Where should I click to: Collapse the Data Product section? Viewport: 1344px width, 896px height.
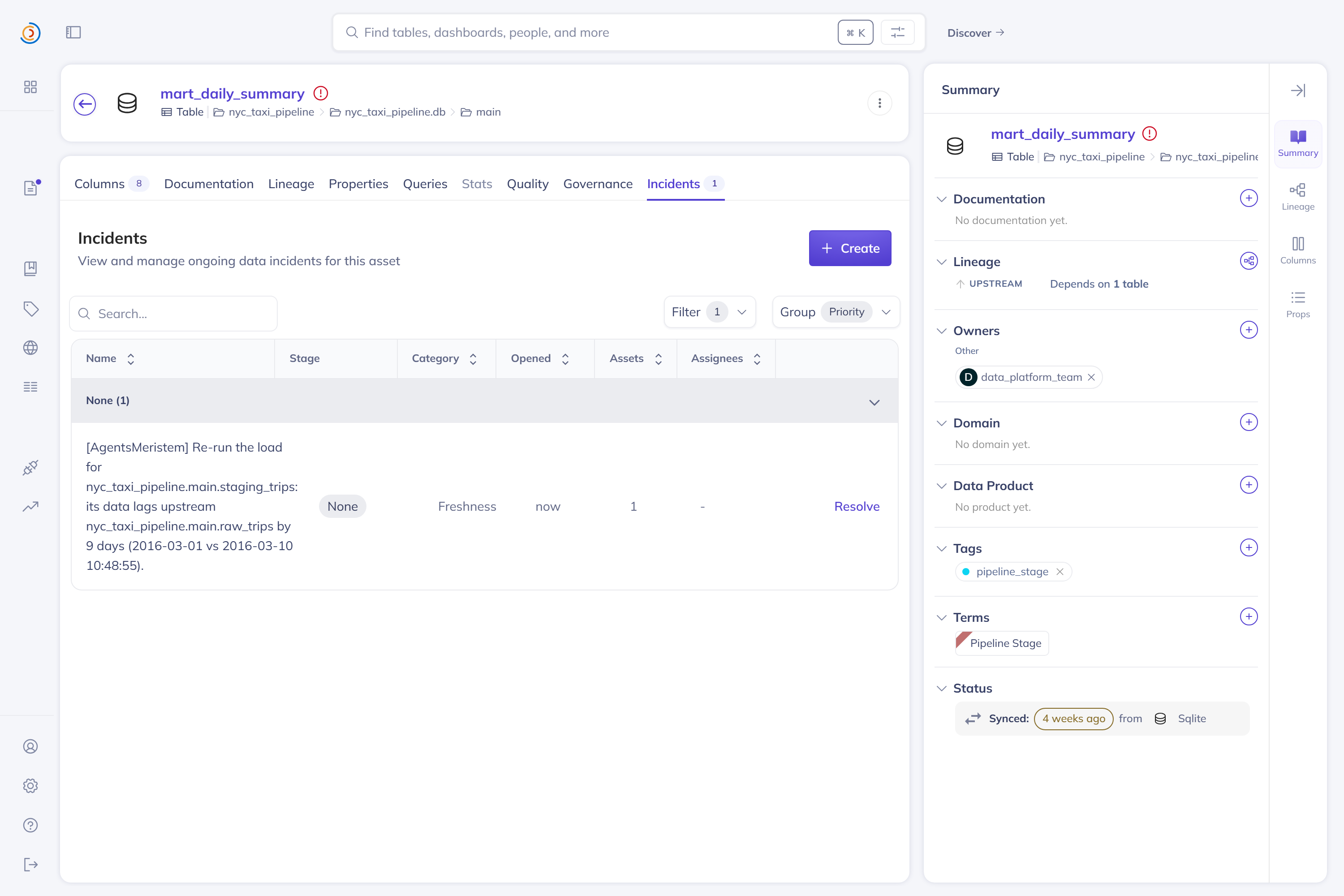942,486
